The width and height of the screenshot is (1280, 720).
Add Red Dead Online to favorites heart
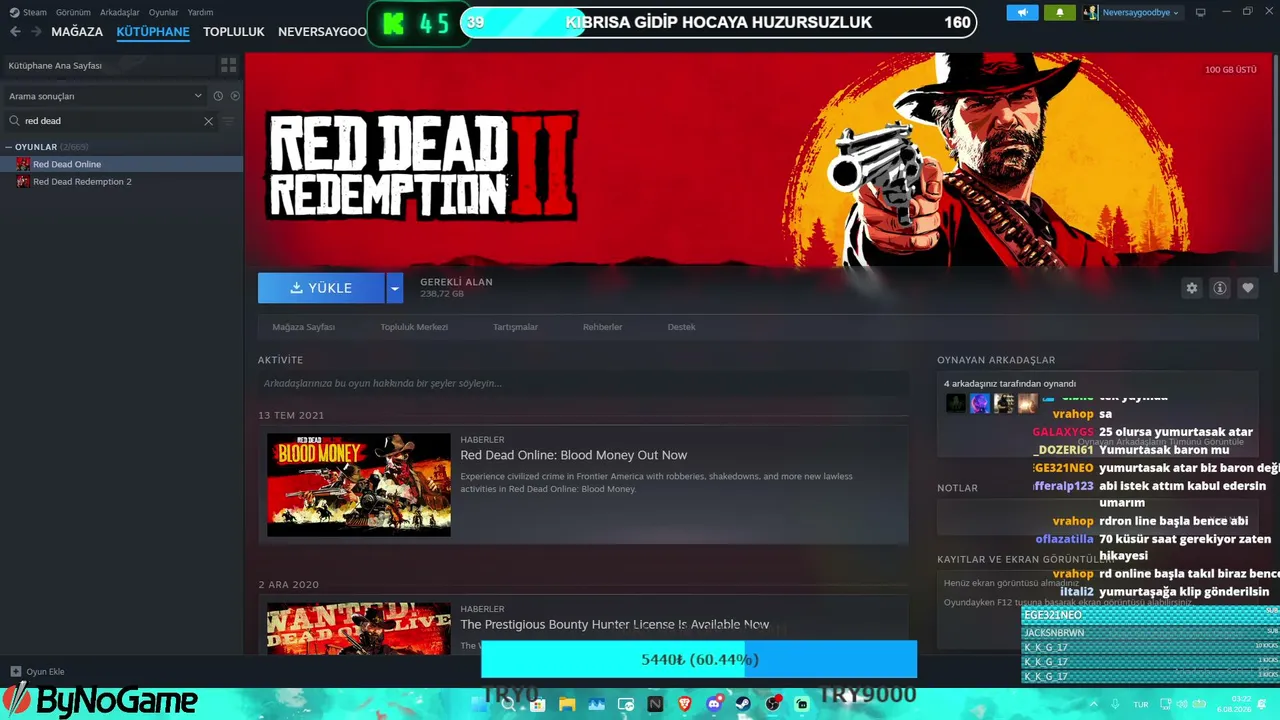(x=1248, y=288)
